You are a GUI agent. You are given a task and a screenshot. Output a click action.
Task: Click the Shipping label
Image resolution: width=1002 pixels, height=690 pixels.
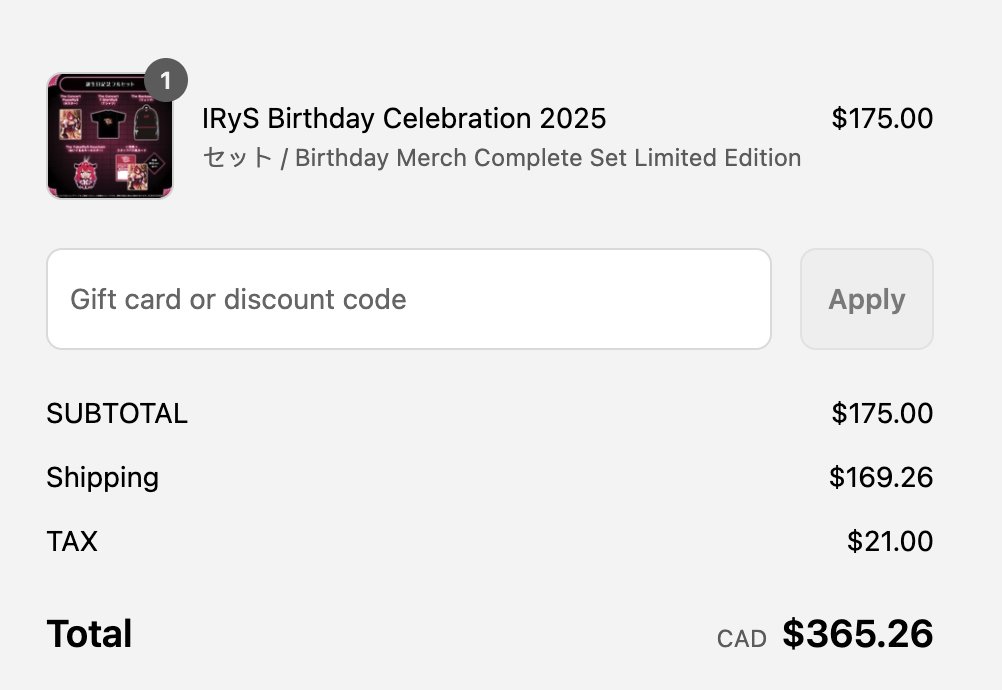tap(102, 478)
